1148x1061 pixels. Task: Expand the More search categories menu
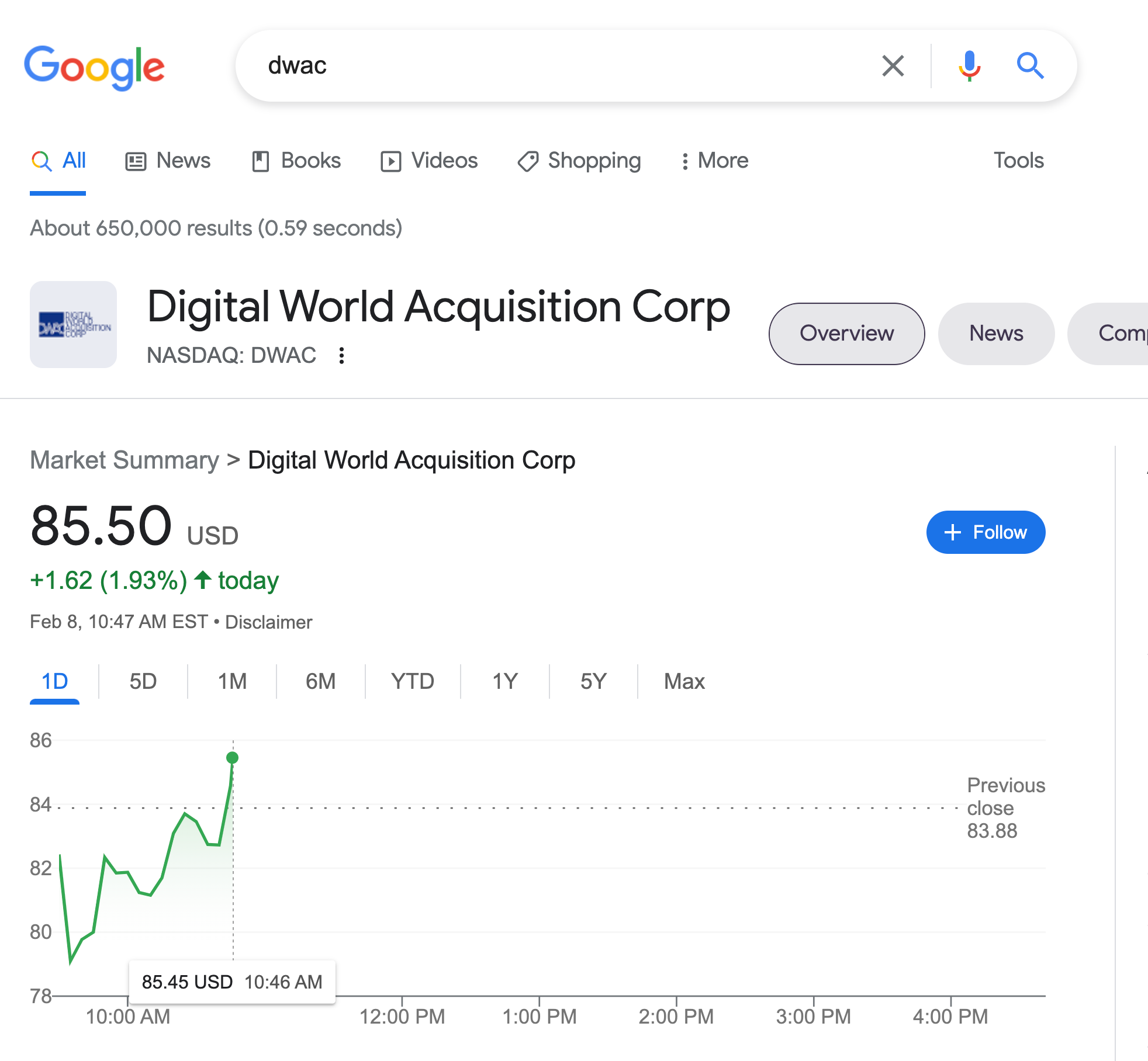(x=715, y=161)
